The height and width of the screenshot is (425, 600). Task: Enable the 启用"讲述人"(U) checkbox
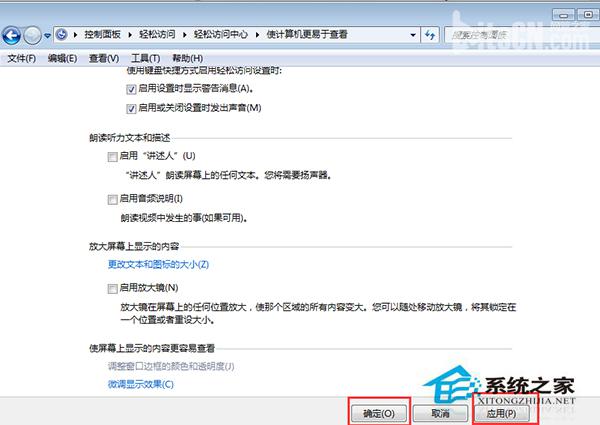(x=112, y=157)
